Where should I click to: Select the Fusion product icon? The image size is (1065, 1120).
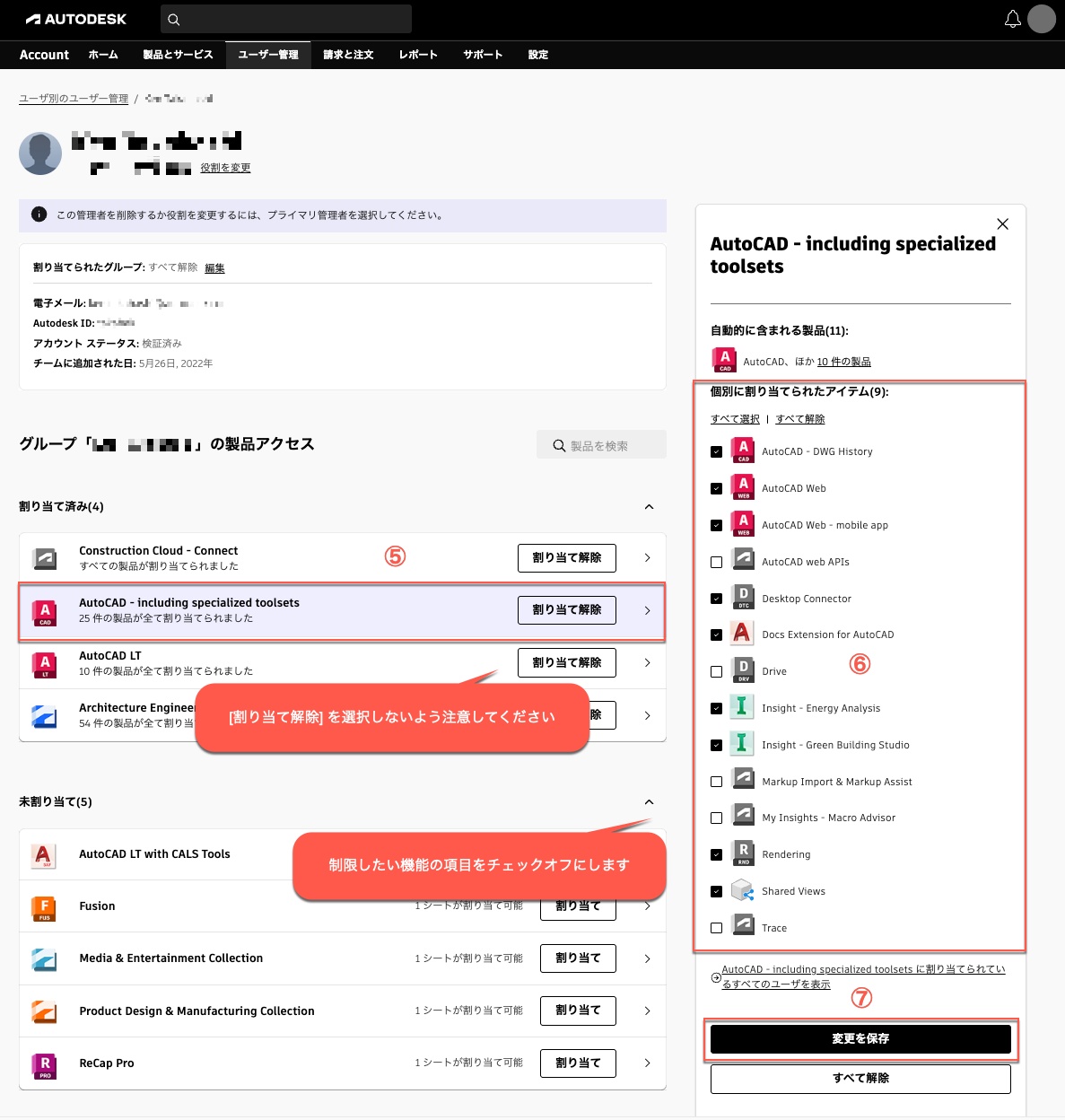pos(44,906)
